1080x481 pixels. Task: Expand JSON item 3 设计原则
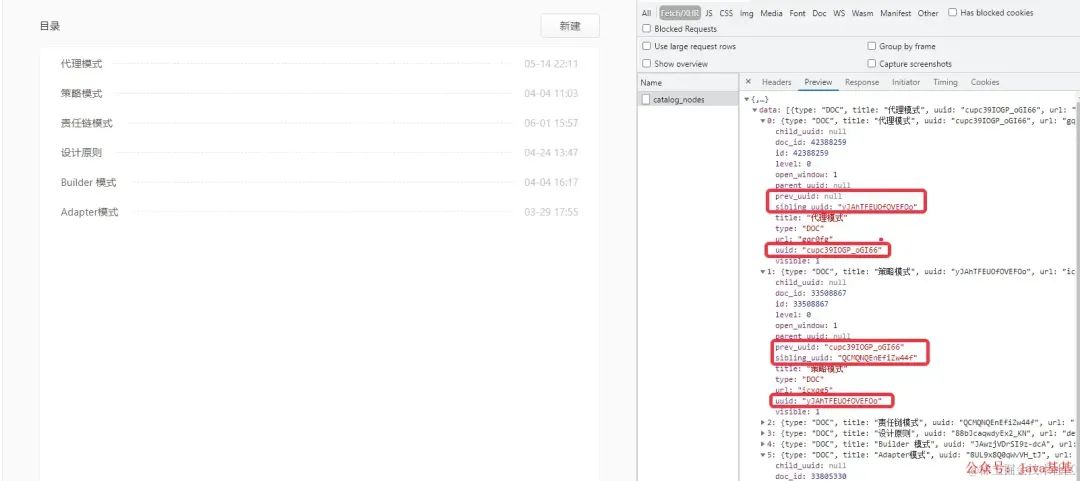762,433
